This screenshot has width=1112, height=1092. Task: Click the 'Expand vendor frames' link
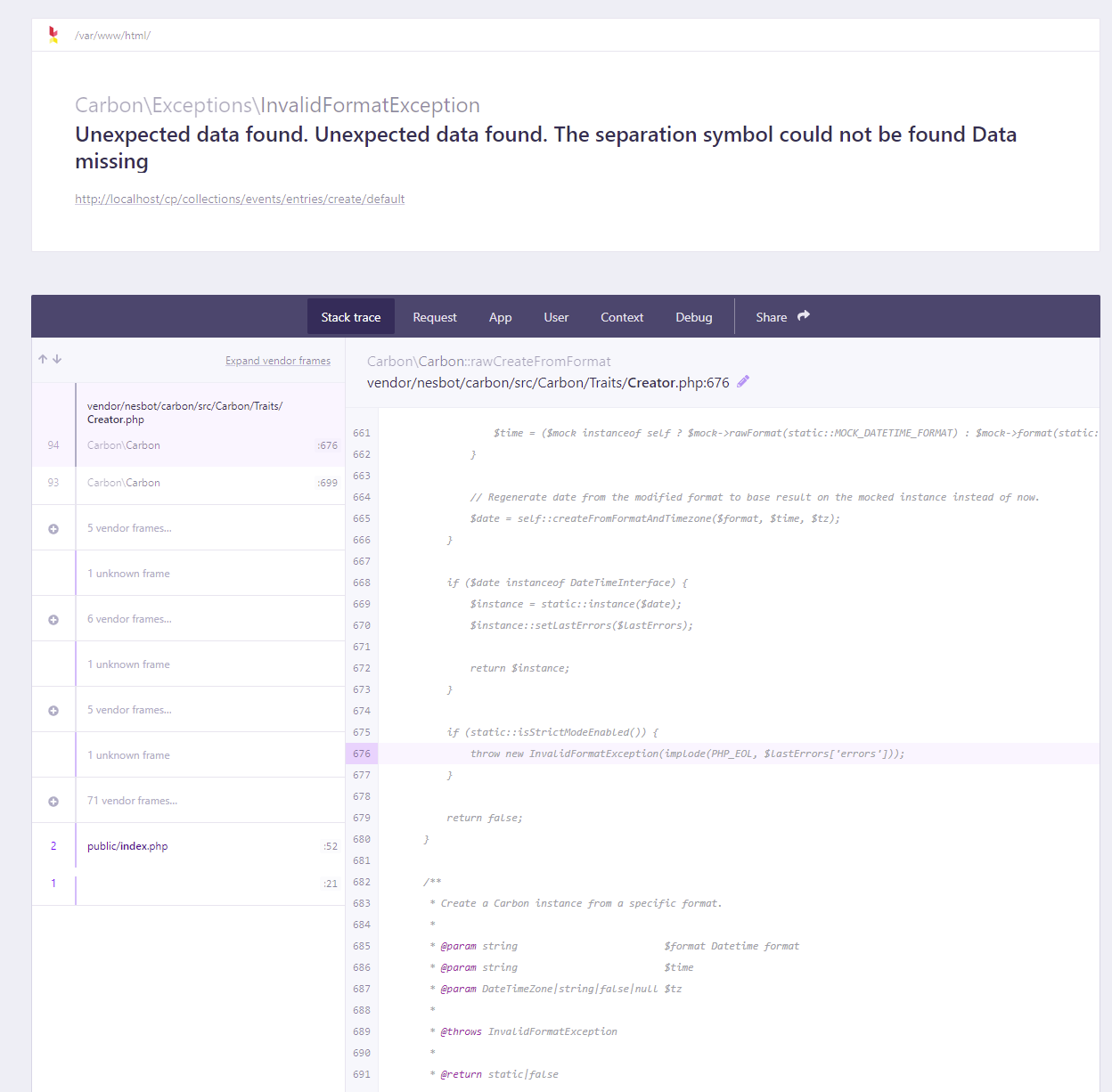[277, 360]
